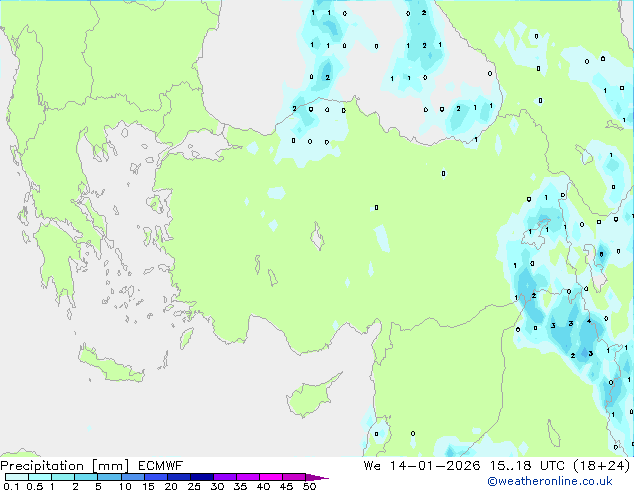
Task: Click the date 'We 14-01-2026'
Action: (422, 466)
